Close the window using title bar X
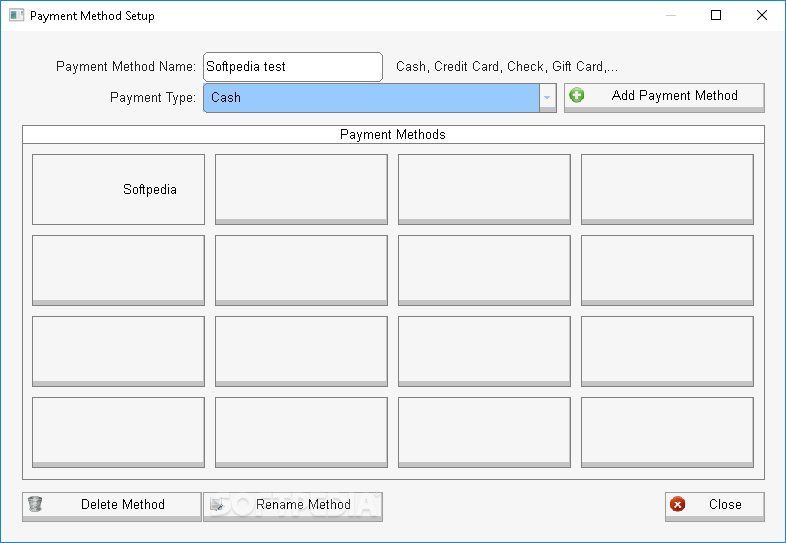This screenshot has height=543, width=786. [x=761, y=15]
